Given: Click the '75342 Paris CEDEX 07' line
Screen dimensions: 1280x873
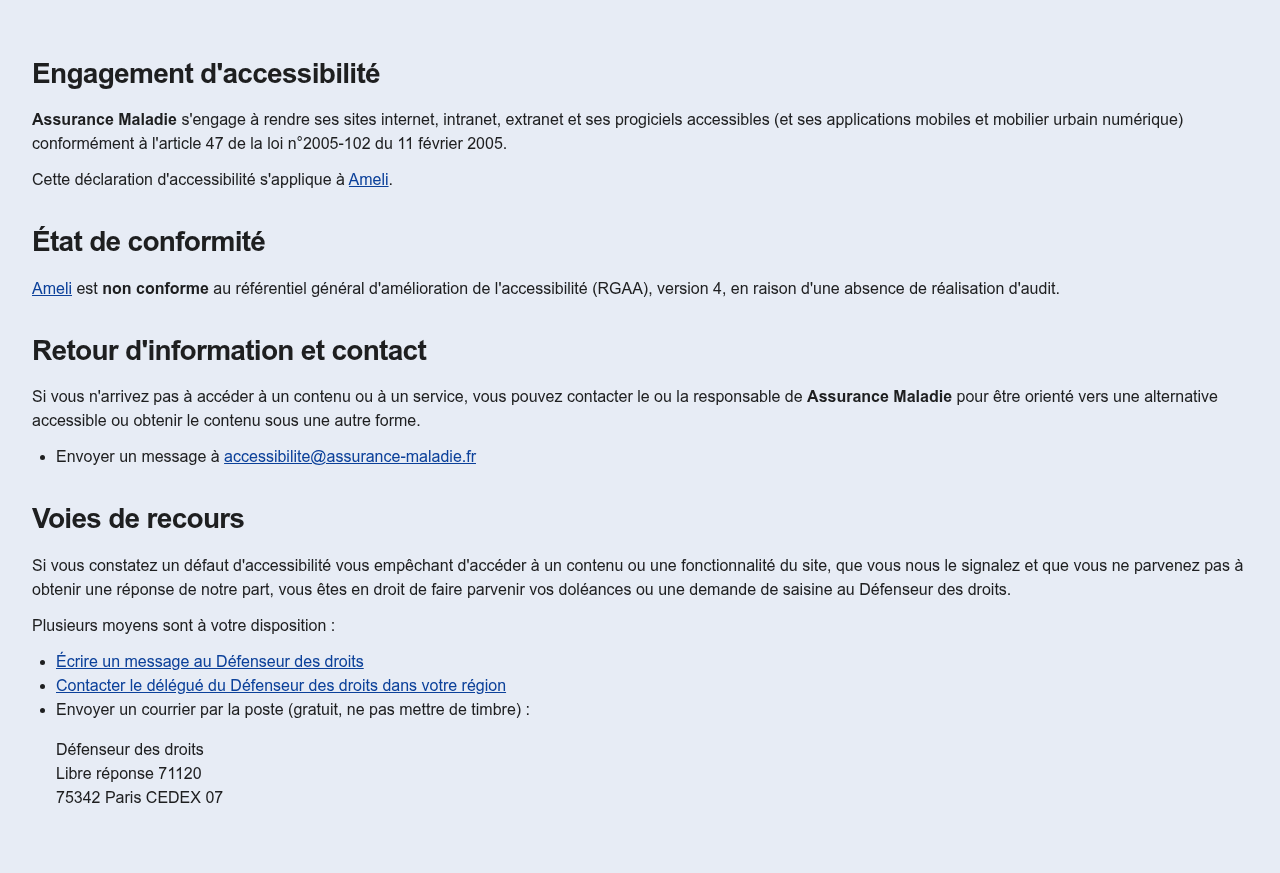Looking at the screenshot, I should pos(139,798).
